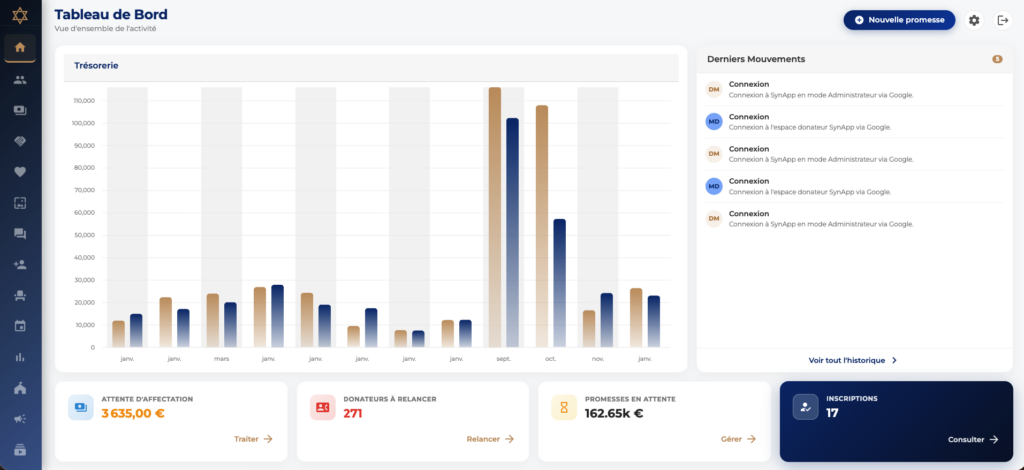The image size is (1024, 470).
Task: Open the bar chart statistics sidebar icon
Action: coord(20,357)
